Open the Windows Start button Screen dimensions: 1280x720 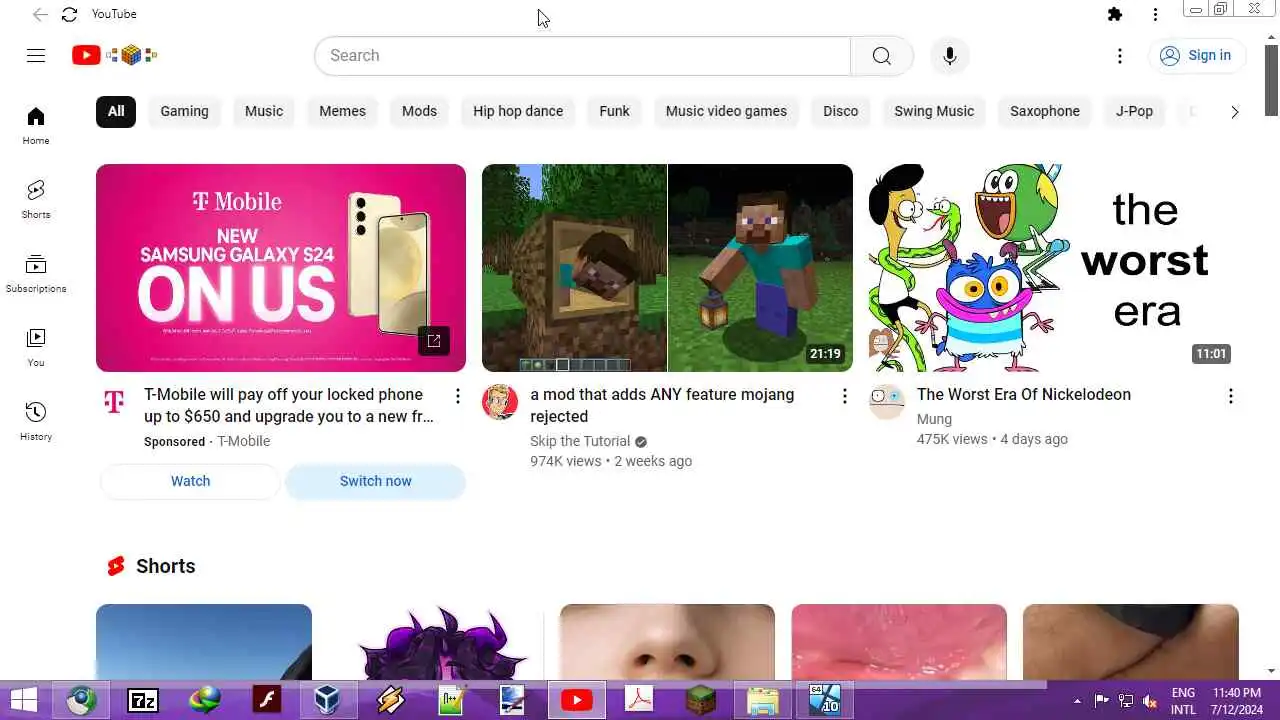click(x=23, y=700)
